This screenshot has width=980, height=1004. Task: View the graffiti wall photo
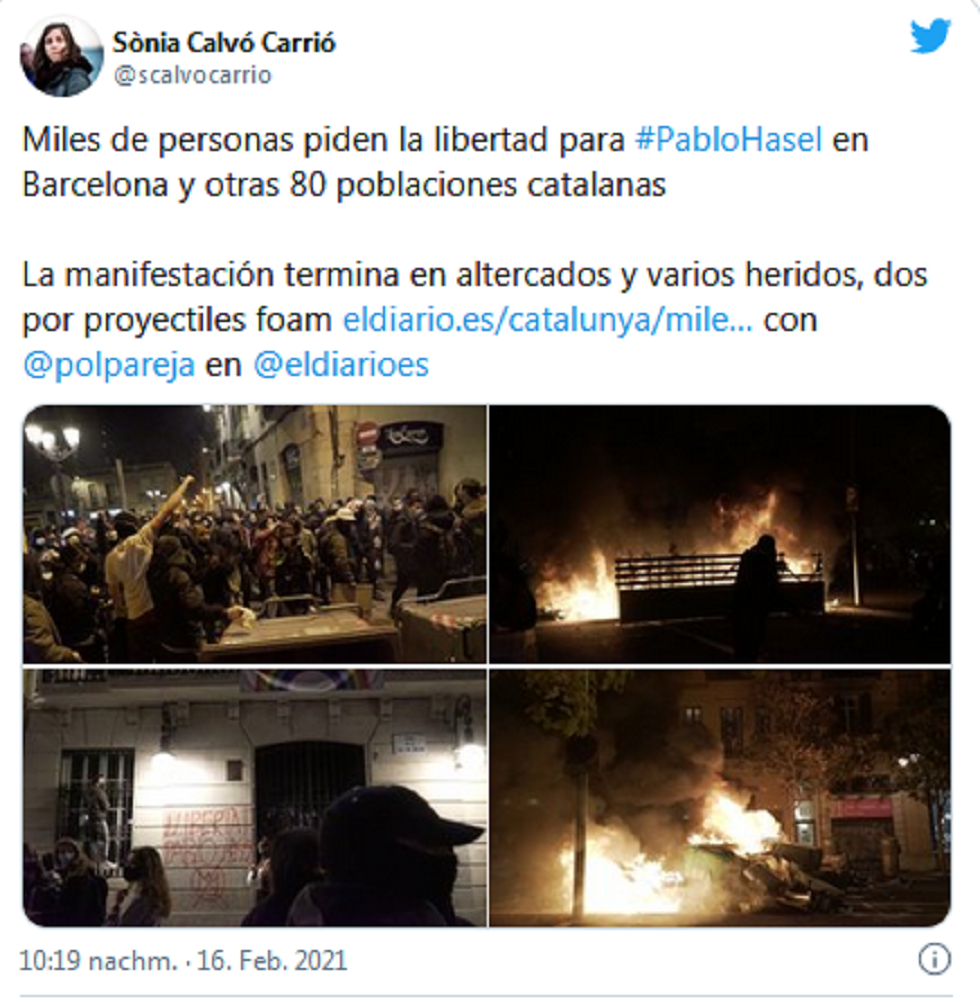pos(255,797)
